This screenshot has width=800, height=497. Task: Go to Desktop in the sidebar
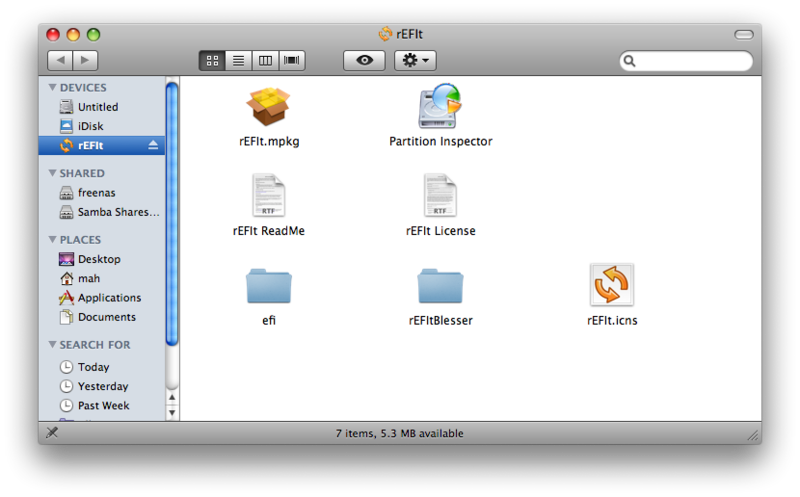tap(102, 259)
